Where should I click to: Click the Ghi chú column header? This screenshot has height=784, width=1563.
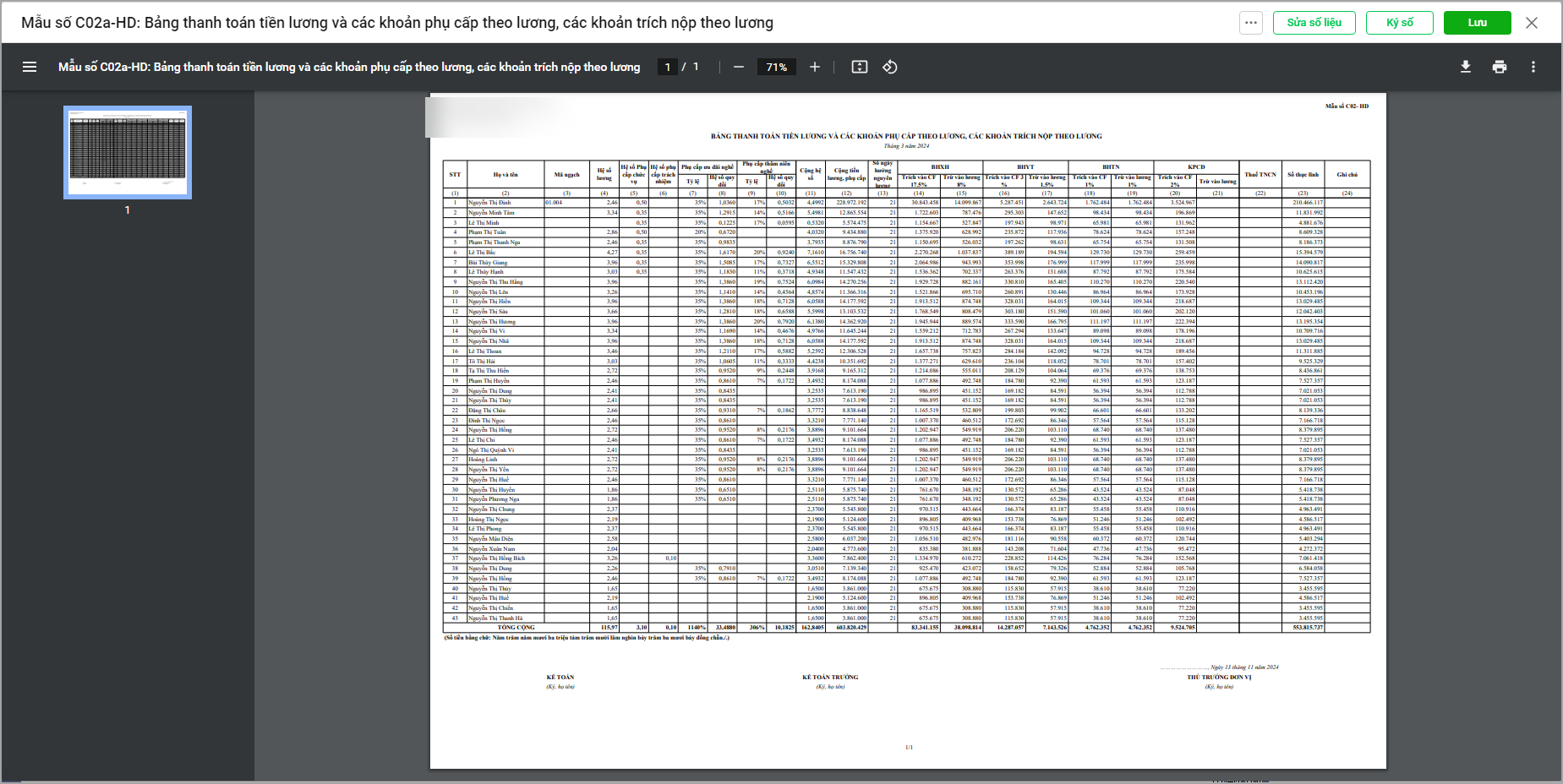[1347, 175]
